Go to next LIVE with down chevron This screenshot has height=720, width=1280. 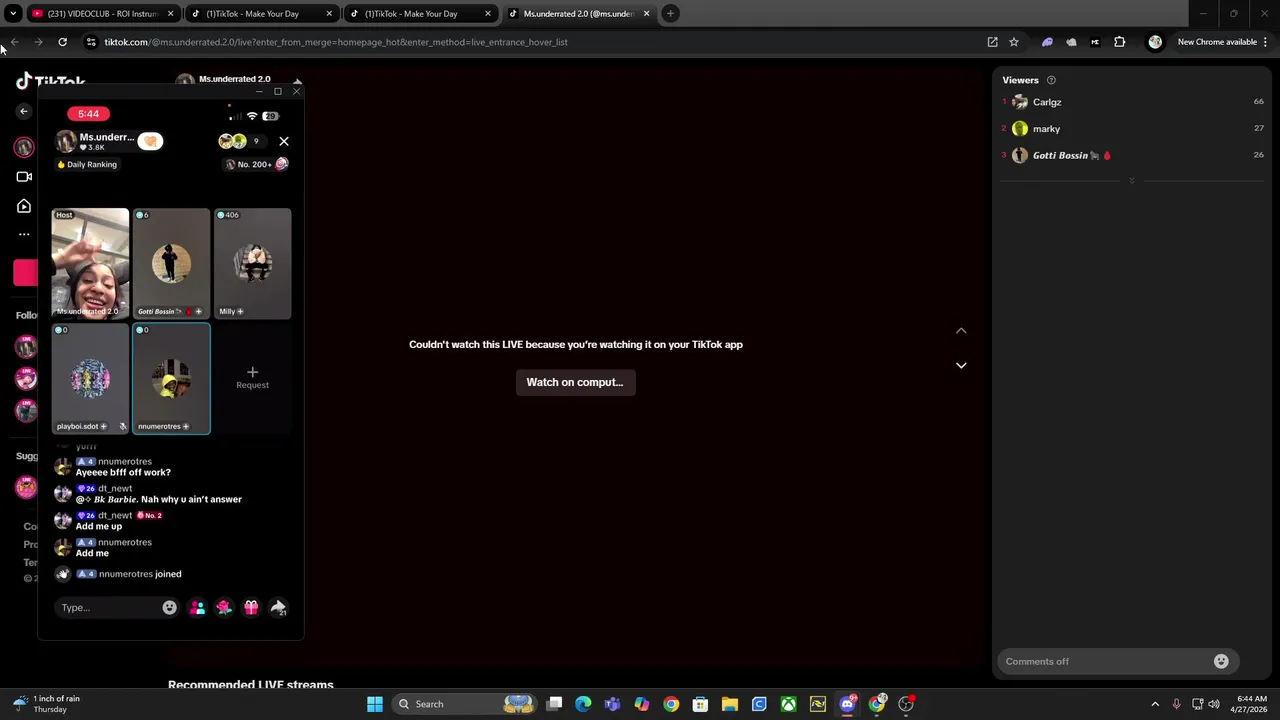point(961,365)
